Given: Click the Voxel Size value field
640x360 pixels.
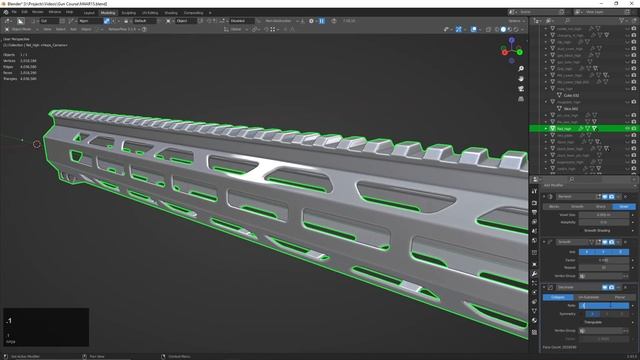Looking at the screenshot, I should tap(604, 215).
